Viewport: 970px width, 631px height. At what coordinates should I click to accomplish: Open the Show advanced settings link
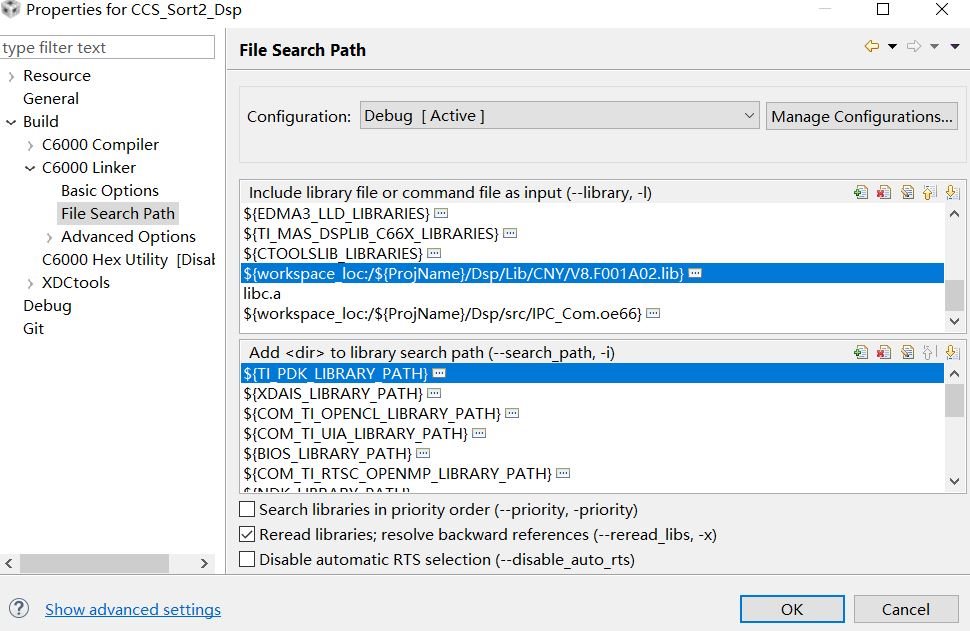pos(133,609)
